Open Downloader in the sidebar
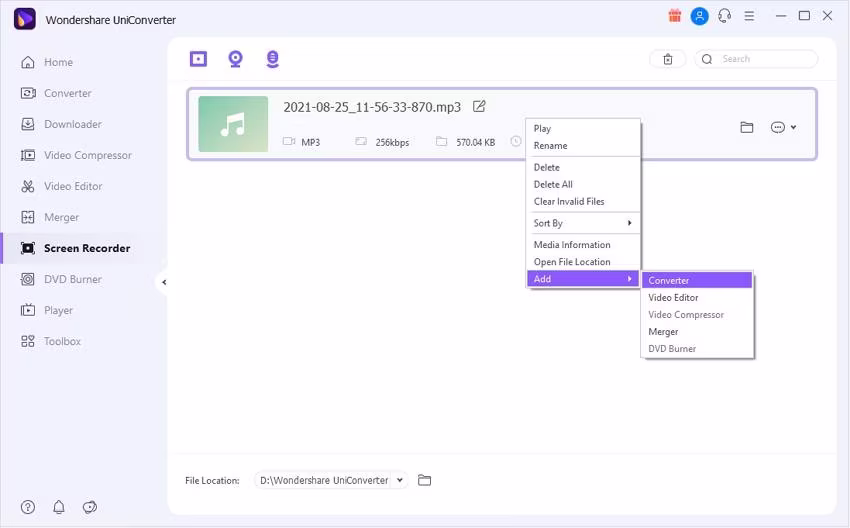The height and width of the screenshot is (528, 850). pyautogui.click(x=61, y=124)
